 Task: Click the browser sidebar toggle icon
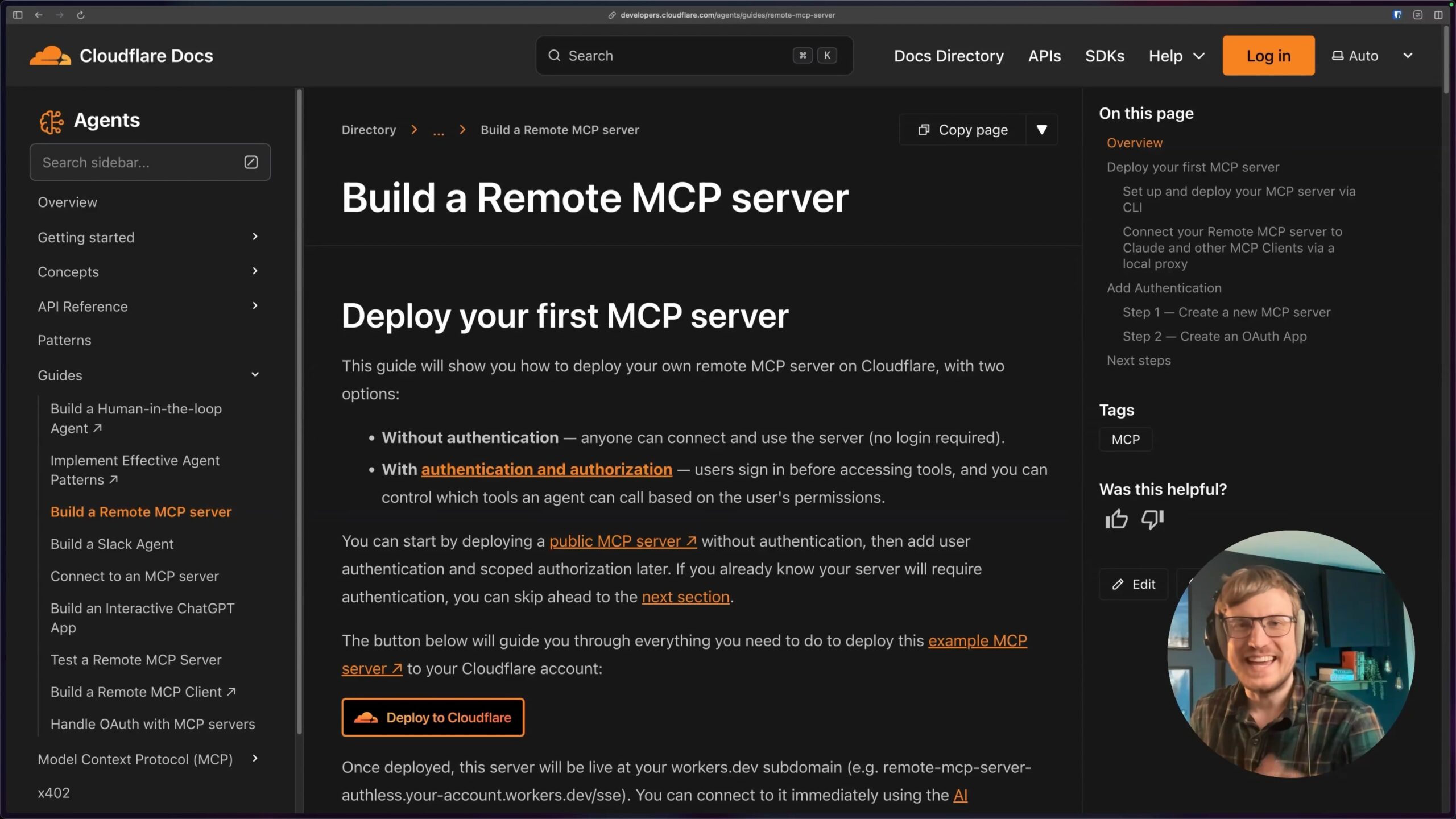click(18, 15)
